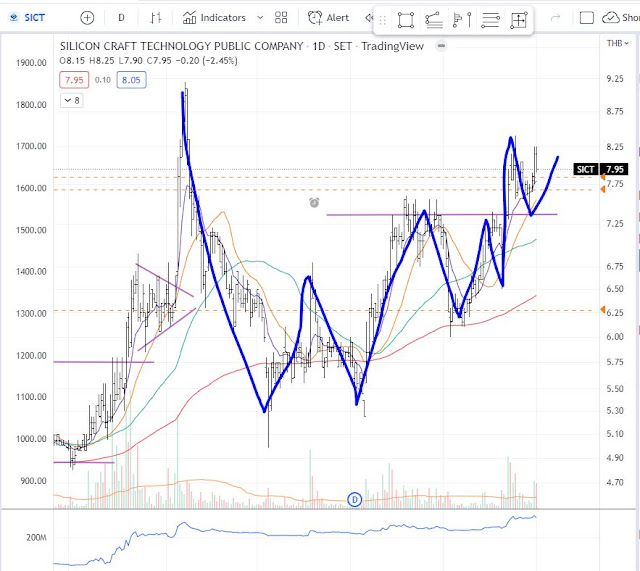
Task: Click the alarm clock marker on chart
Action: coord(314,202)
